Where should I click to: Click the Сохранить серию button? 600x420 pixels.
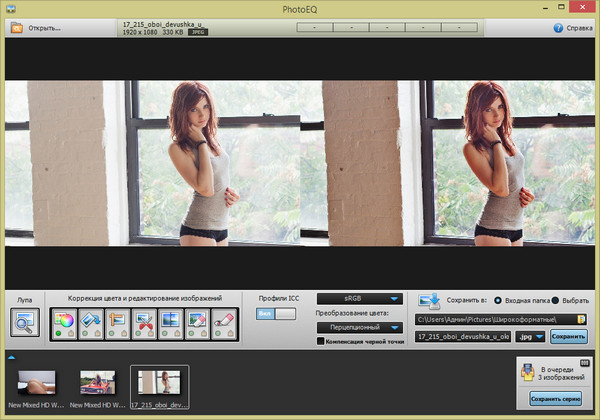(555, 399)
